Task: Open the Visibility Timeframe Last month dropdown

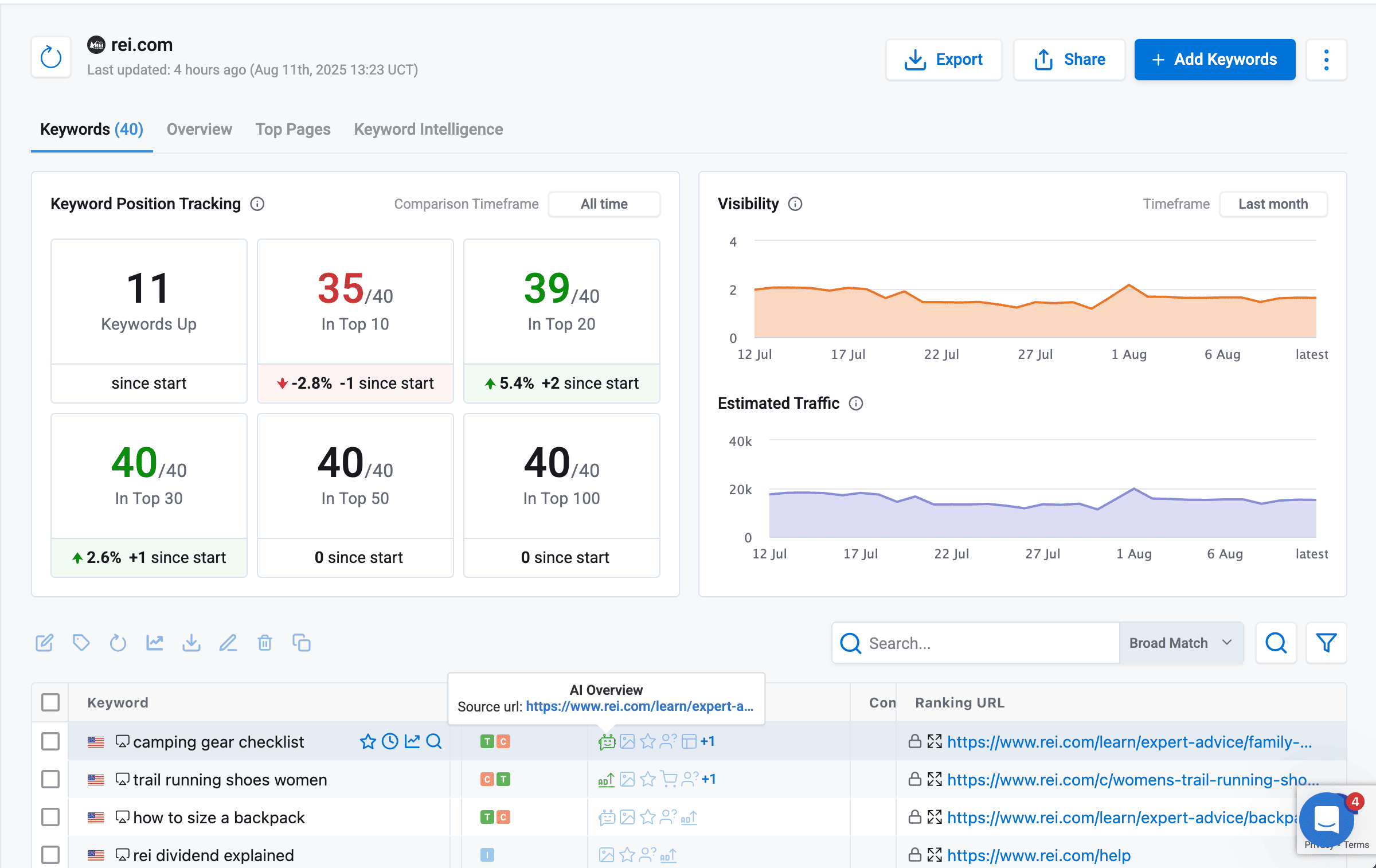Action: [x=1273, y=204]
